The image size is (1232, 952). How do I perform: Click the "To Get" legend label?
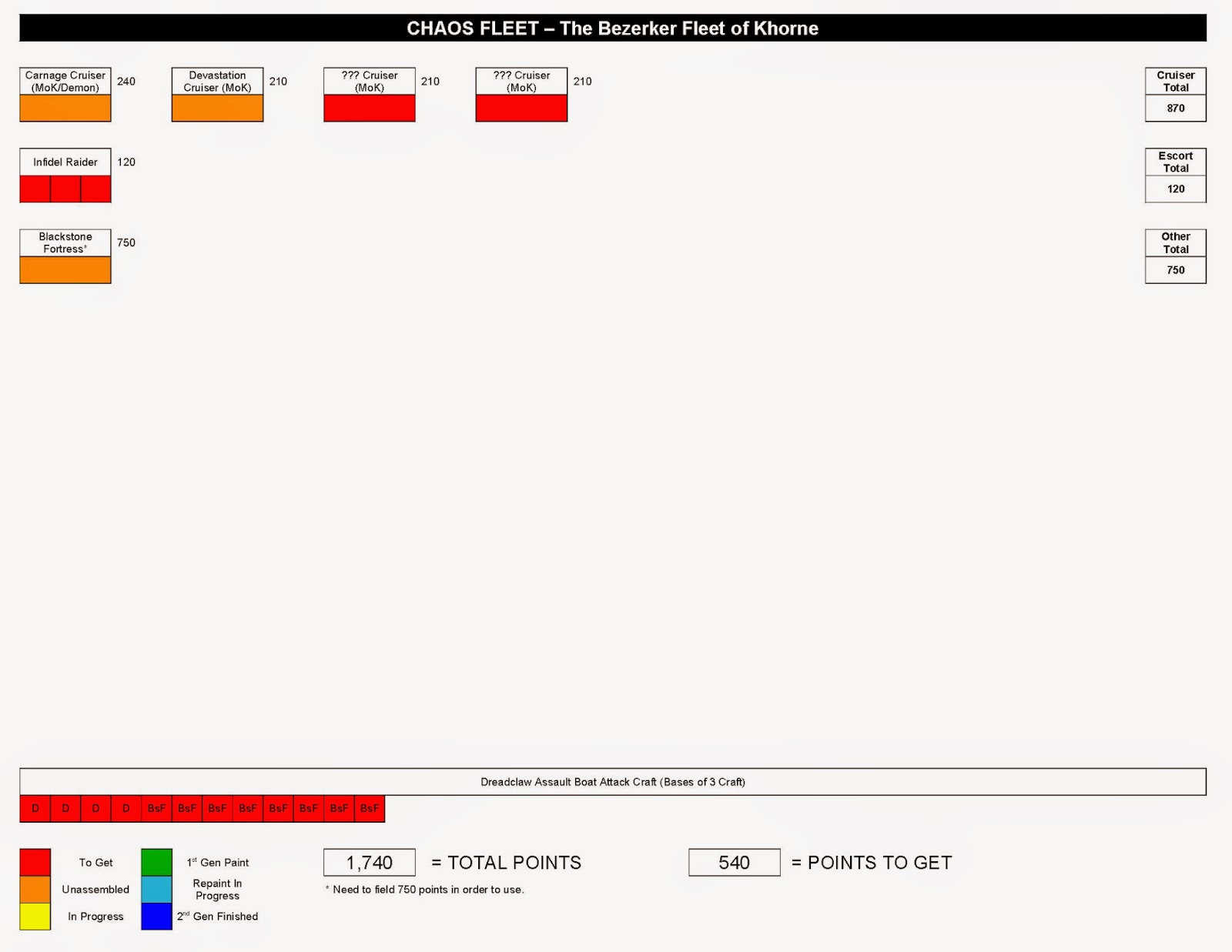coord(95,863)
